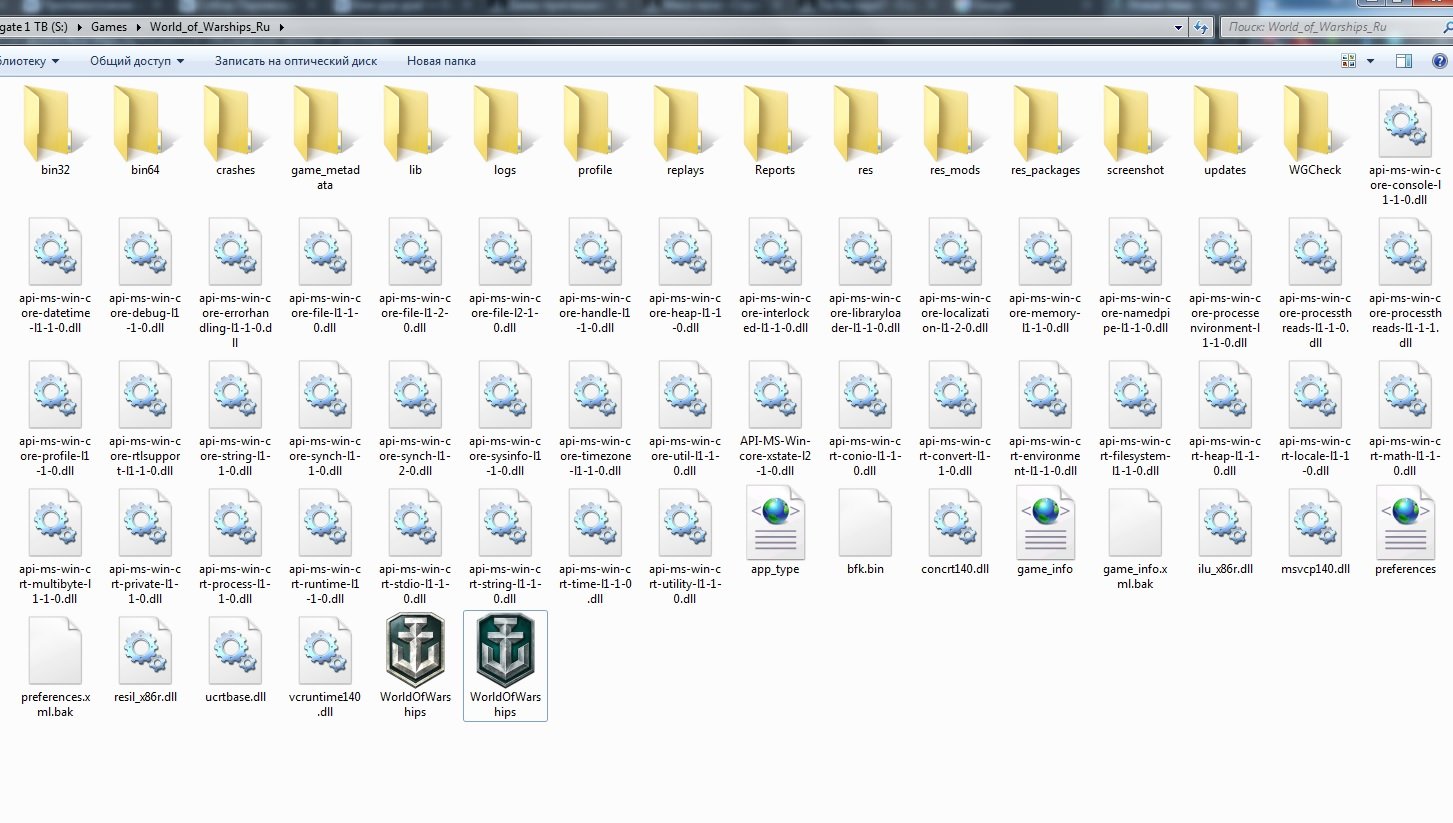This screenshot has height=823, width=1453.
Task: Select the screenshot folder
Action: click(1136, 133)
